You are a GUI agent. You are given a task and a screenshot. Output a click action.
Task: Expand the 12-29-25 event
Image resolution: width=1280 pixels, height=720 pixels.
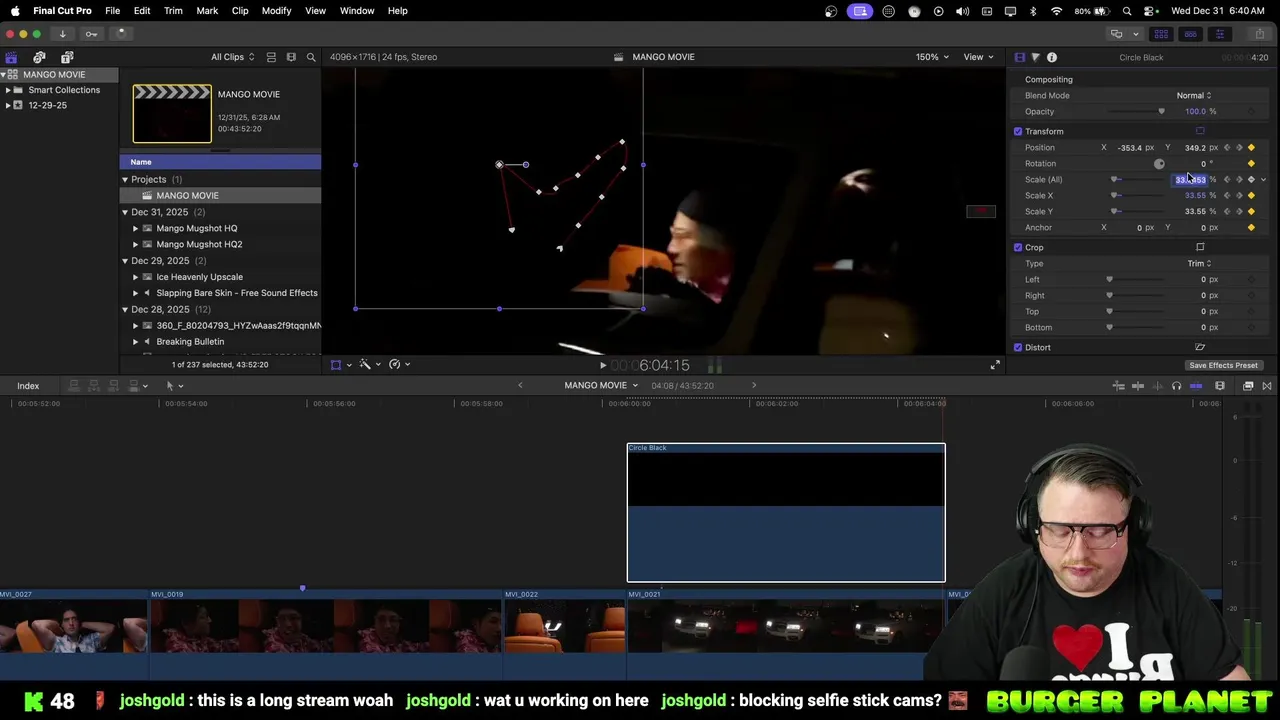(x=8, y=105)
